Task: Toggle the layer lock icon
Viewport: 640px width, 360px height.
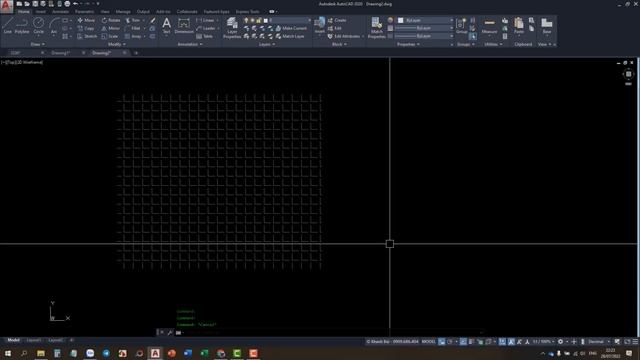Action: pyautogui.click(x=259, y=20)
